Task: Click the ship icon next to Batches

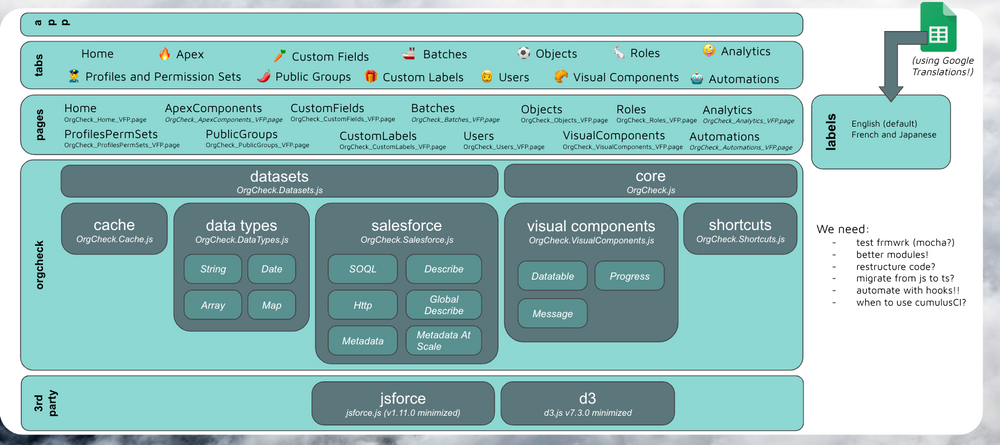Action: point(409,54)
